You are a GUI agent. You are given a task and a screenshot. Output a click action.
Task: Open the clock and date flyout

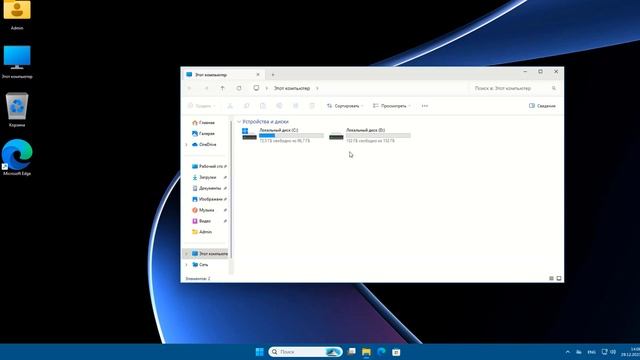click(631, 352)
